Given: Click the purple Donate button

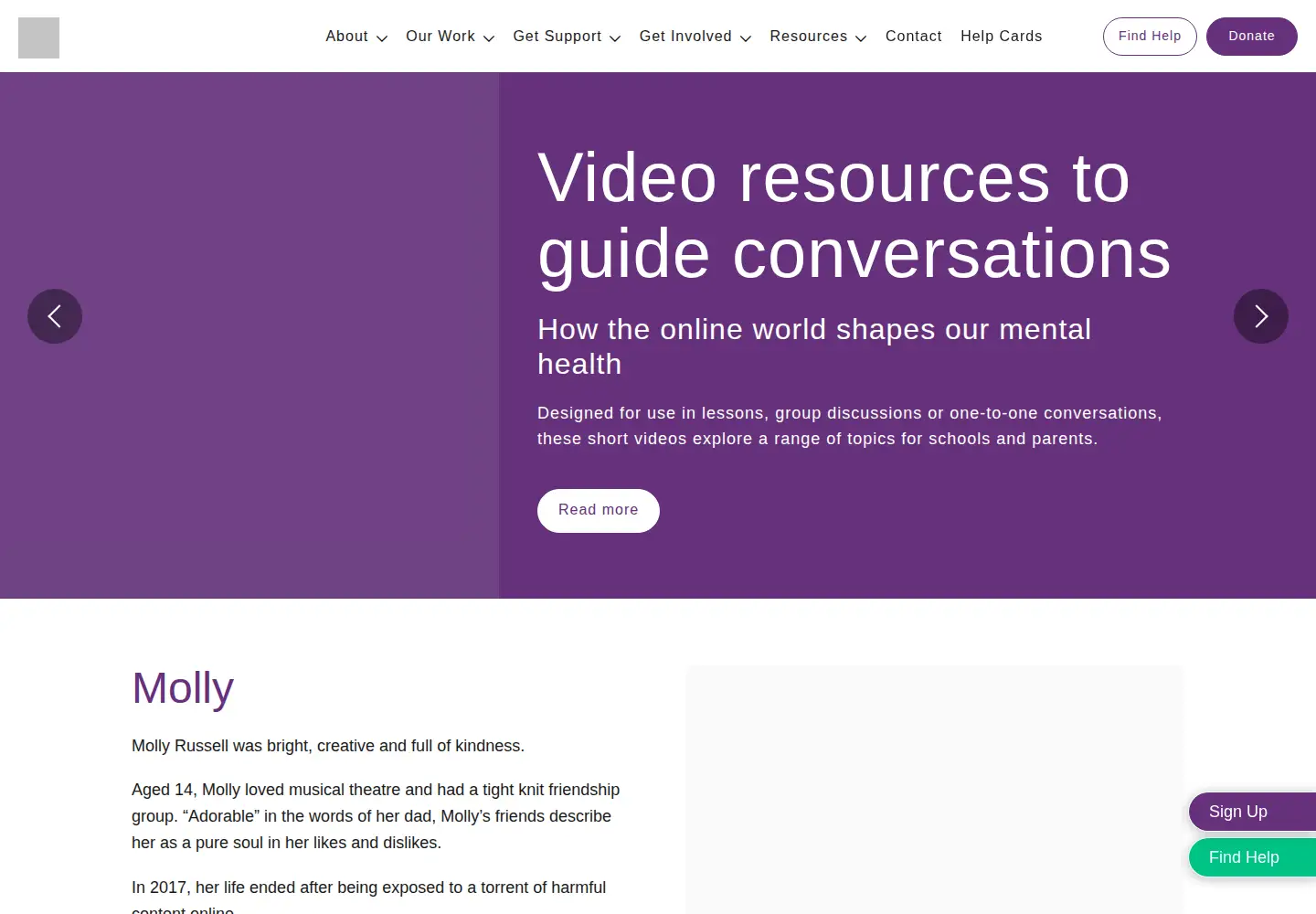Looking at the screenshot, I should pyautogui.click(x=1252, y=37).
